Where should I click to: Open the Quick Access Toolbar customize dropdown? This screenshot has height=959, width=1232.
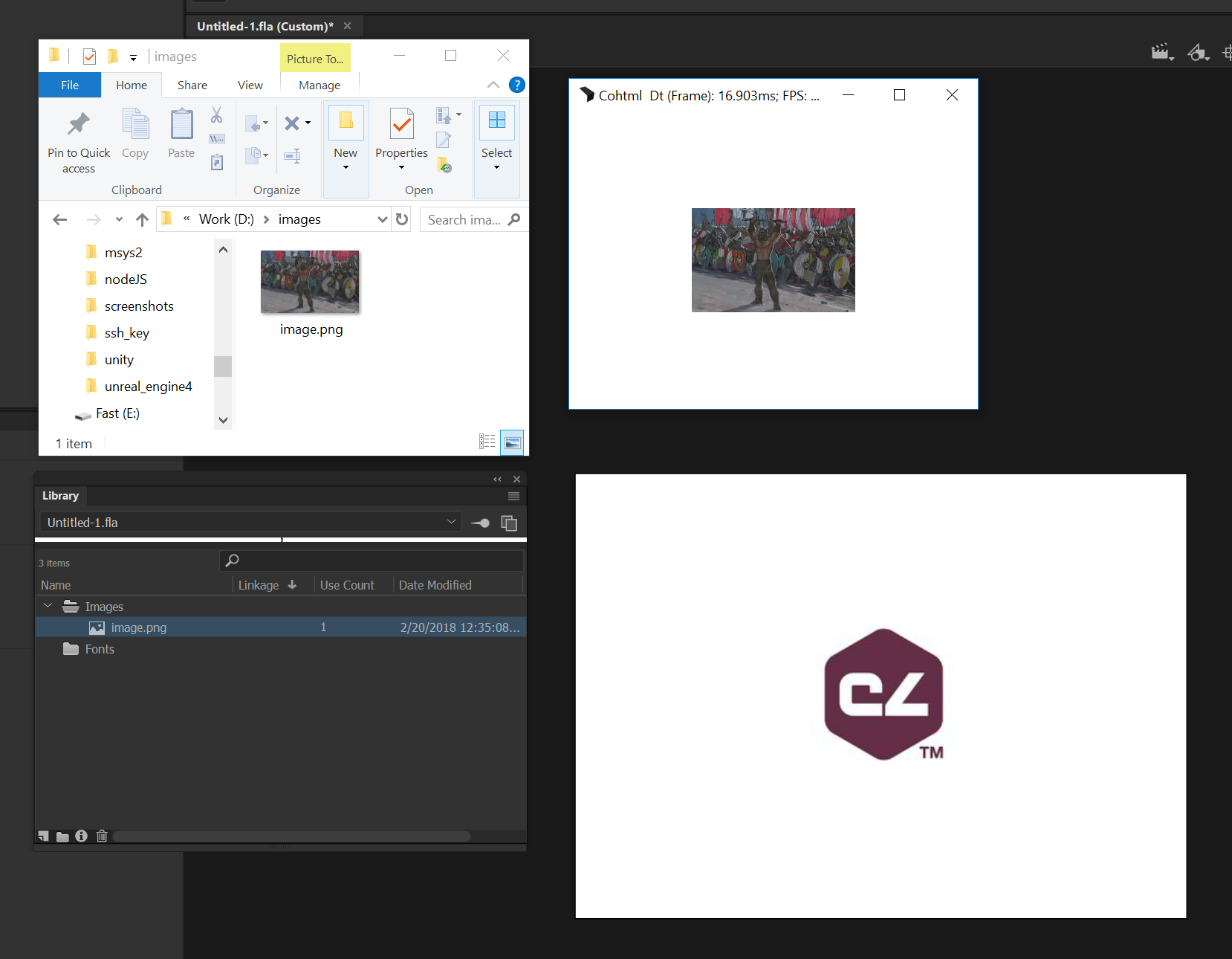[x=133, y=57]
